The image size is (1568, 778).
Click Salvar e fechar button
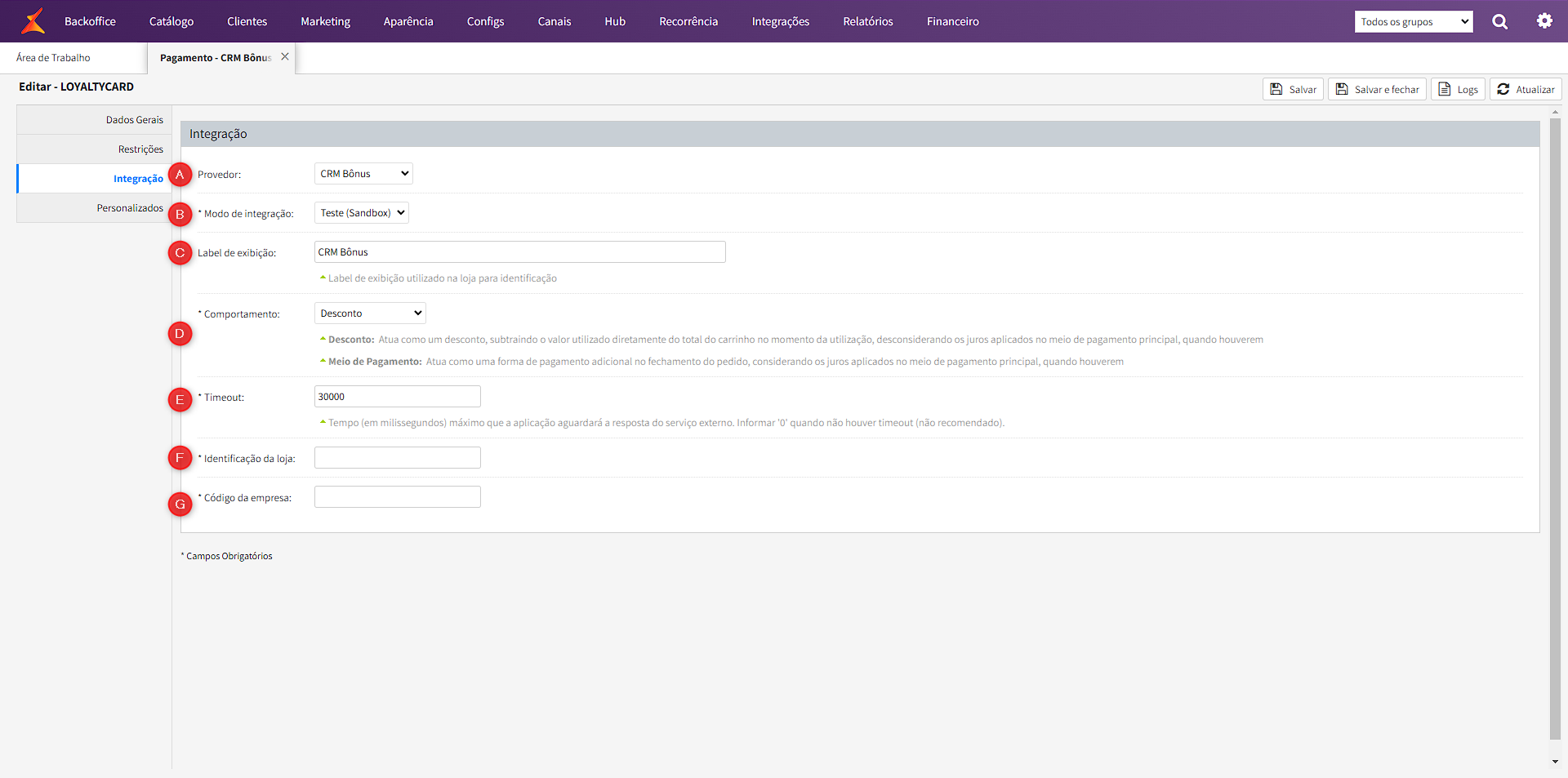click(1377, 89)
